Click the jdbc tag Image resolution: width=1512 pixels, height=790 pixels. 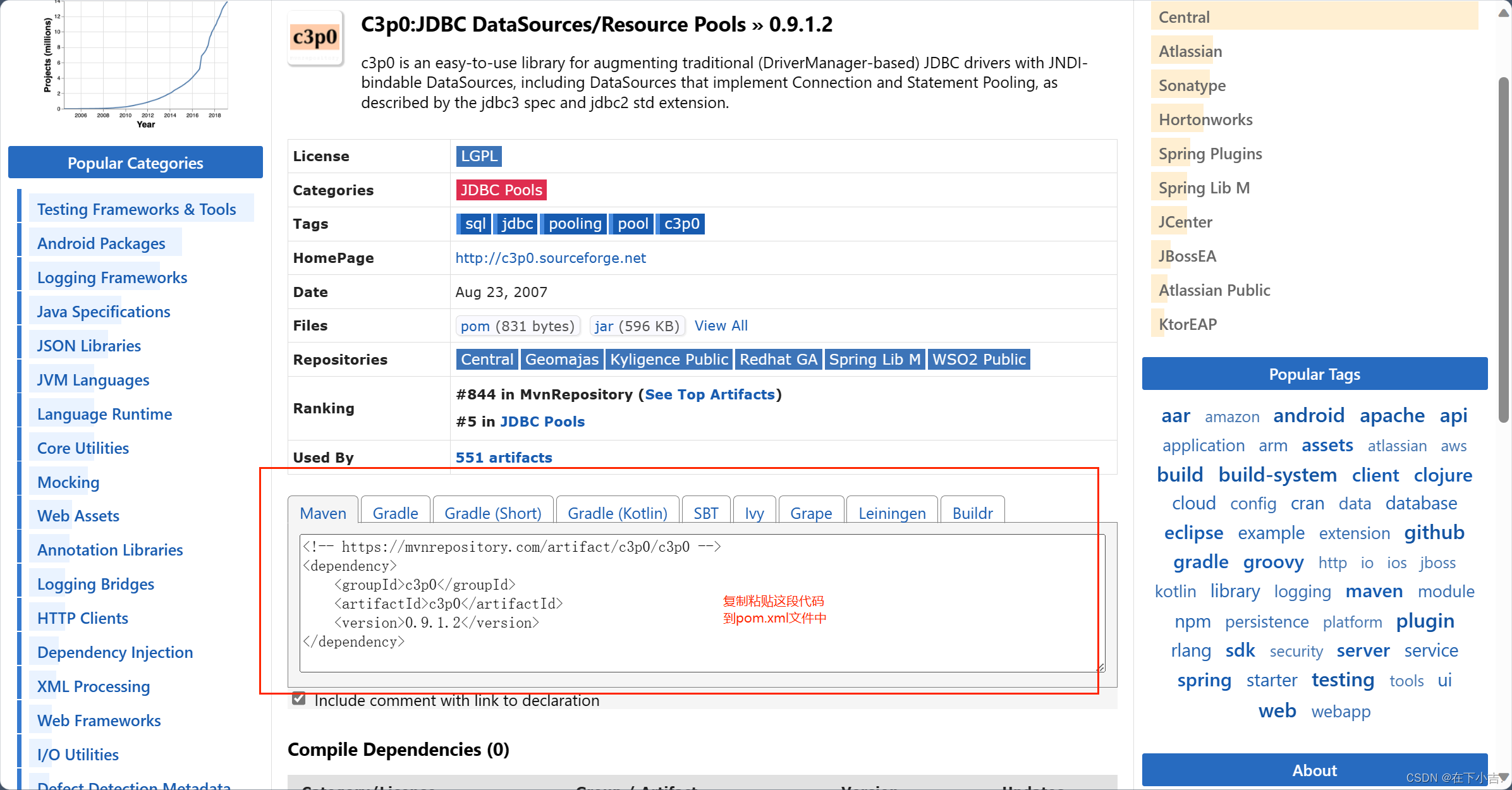click(x=516, y=224)
